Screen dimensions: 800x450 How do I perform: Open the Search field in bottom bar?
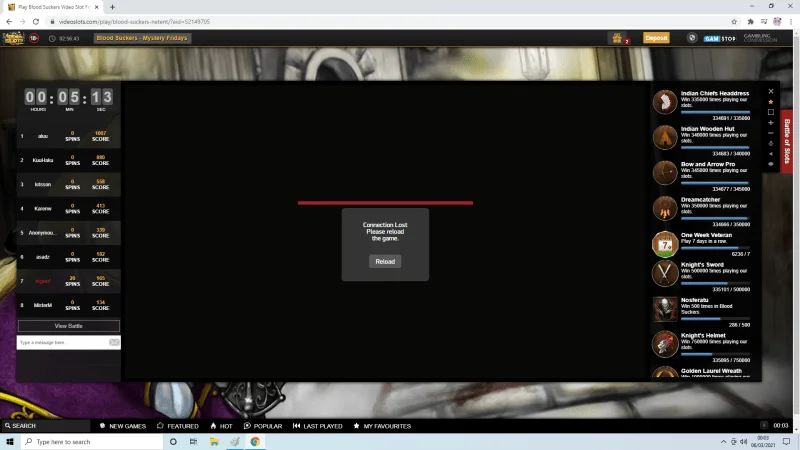click(46, 426)
